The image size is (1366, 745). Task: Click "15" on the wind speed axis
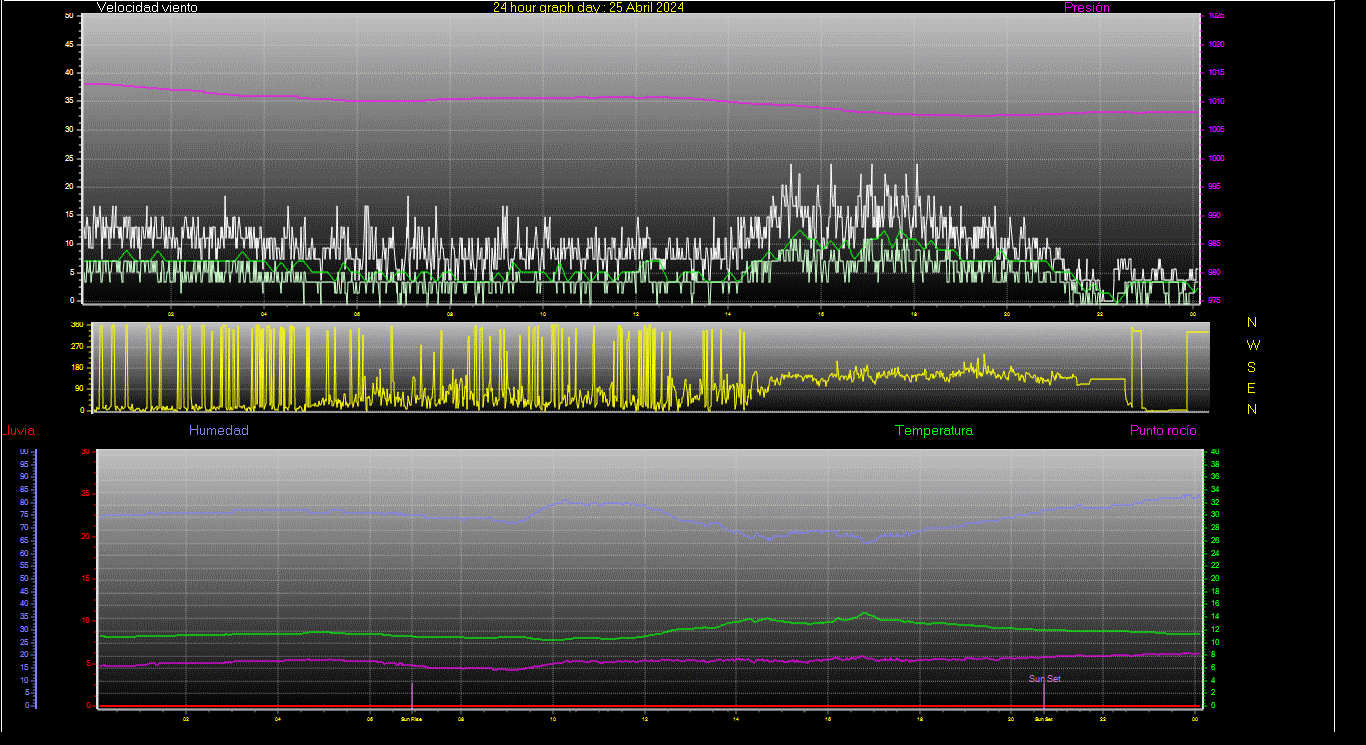click(x=69, y=215)
